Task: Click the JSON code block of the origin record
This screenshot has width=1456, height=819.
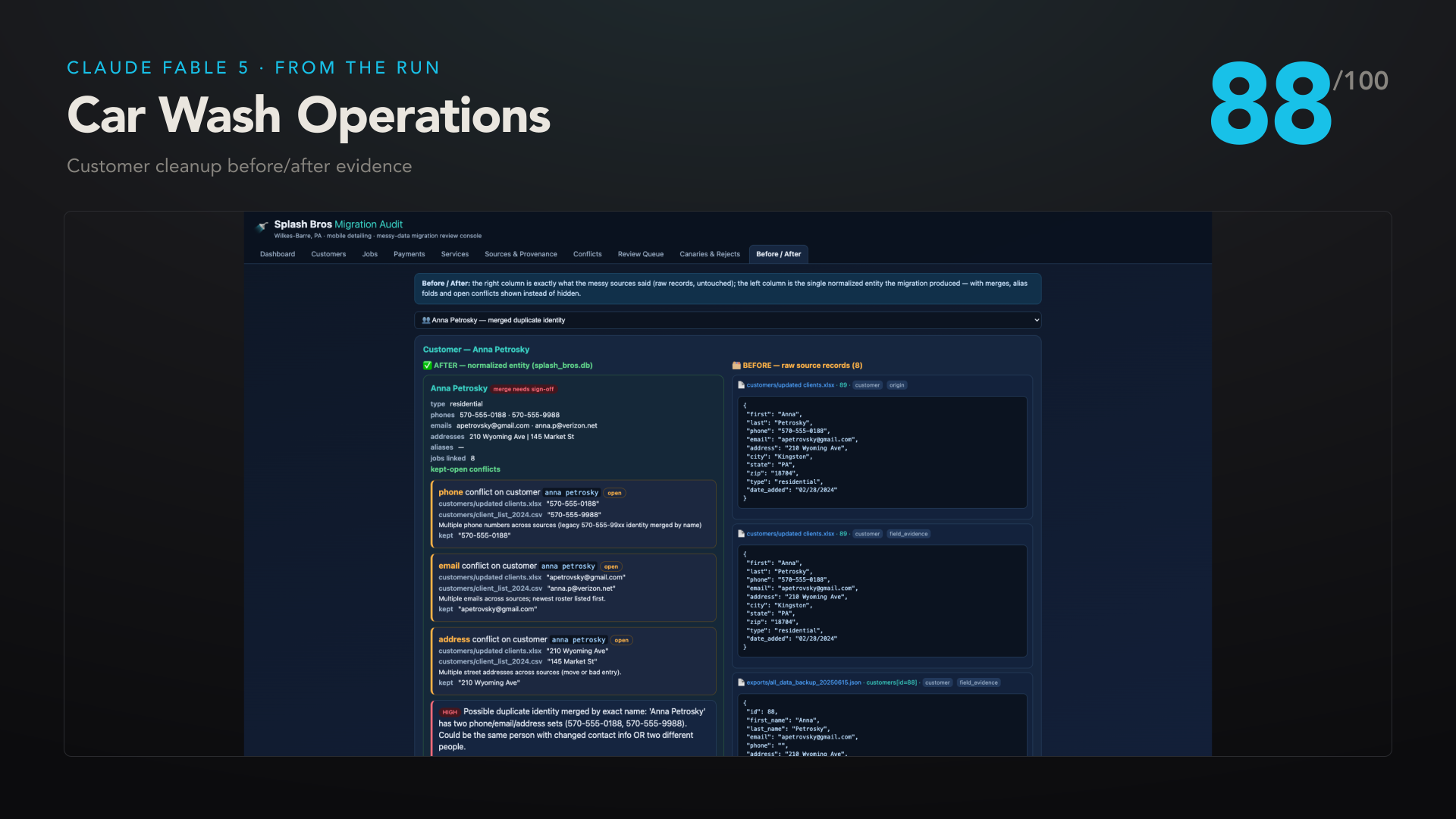Action: (882, 452)
